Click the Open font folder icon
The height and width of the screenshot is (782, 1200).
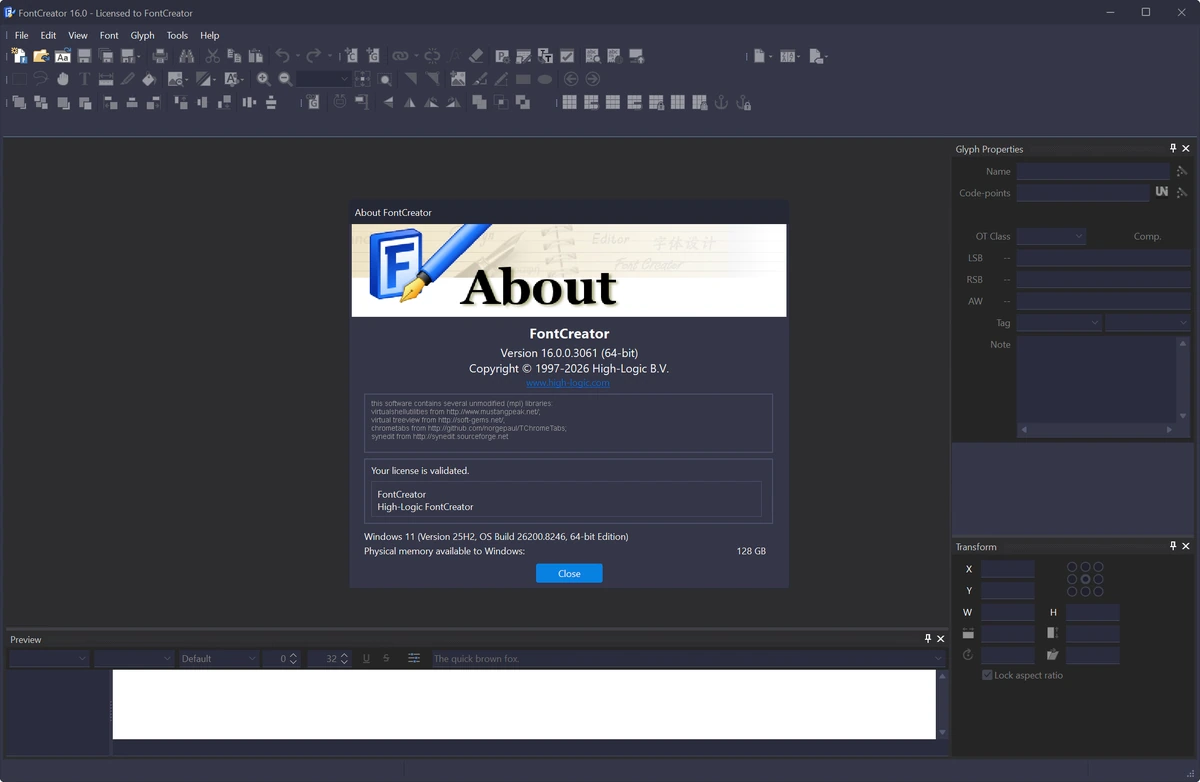(41, 56)
